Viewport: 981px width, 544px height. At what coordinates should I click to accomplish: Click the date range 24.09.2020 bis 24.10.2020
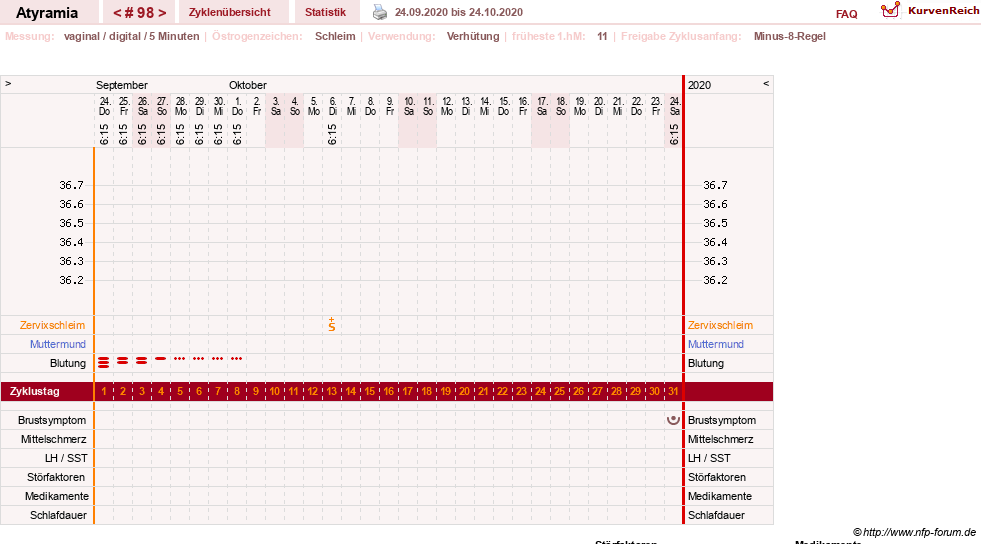[459, 12]
